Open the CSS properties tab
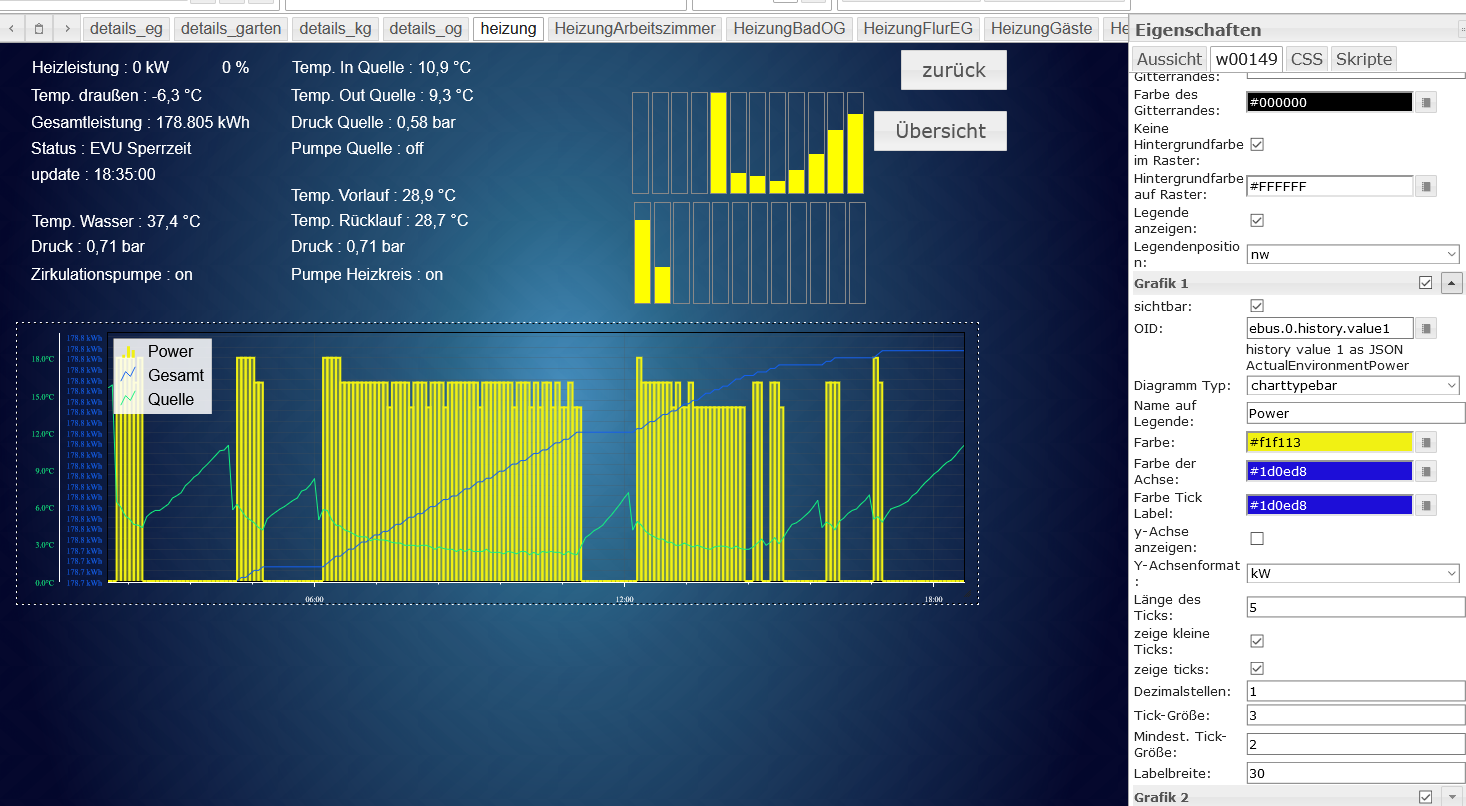The width and height of the screenshot is (1466, 806). click(1306, 59)
